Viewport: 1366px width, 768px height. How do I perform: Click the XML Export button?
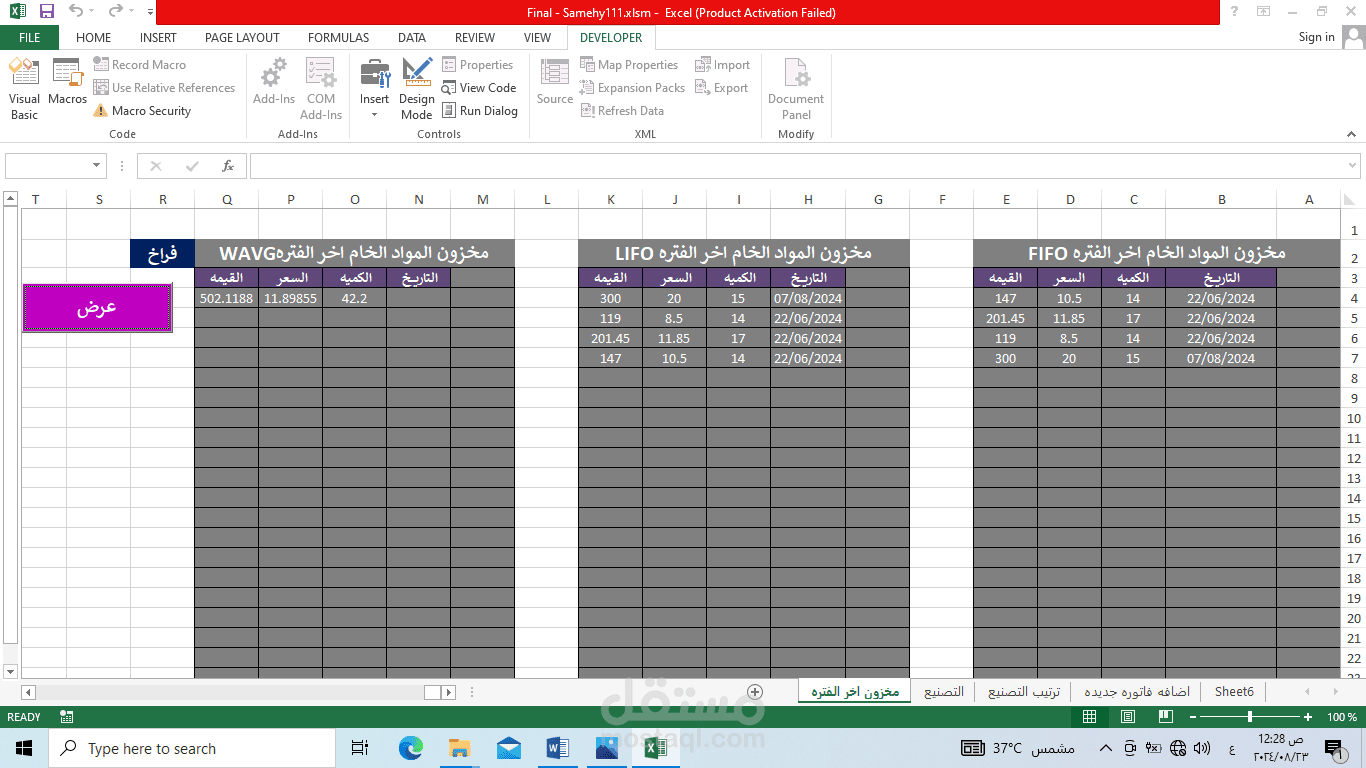coord(722,88)
